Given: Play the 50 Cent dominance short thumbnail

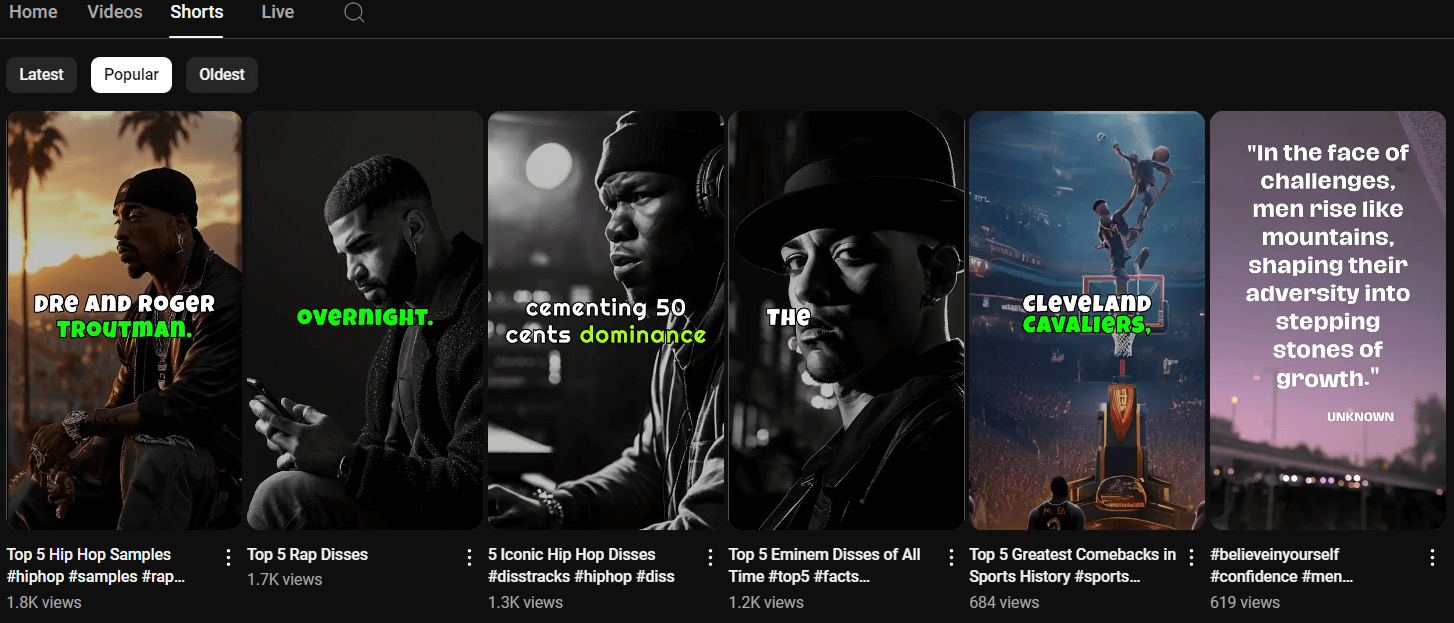Looking at the screenshot, I should (606, 320).
